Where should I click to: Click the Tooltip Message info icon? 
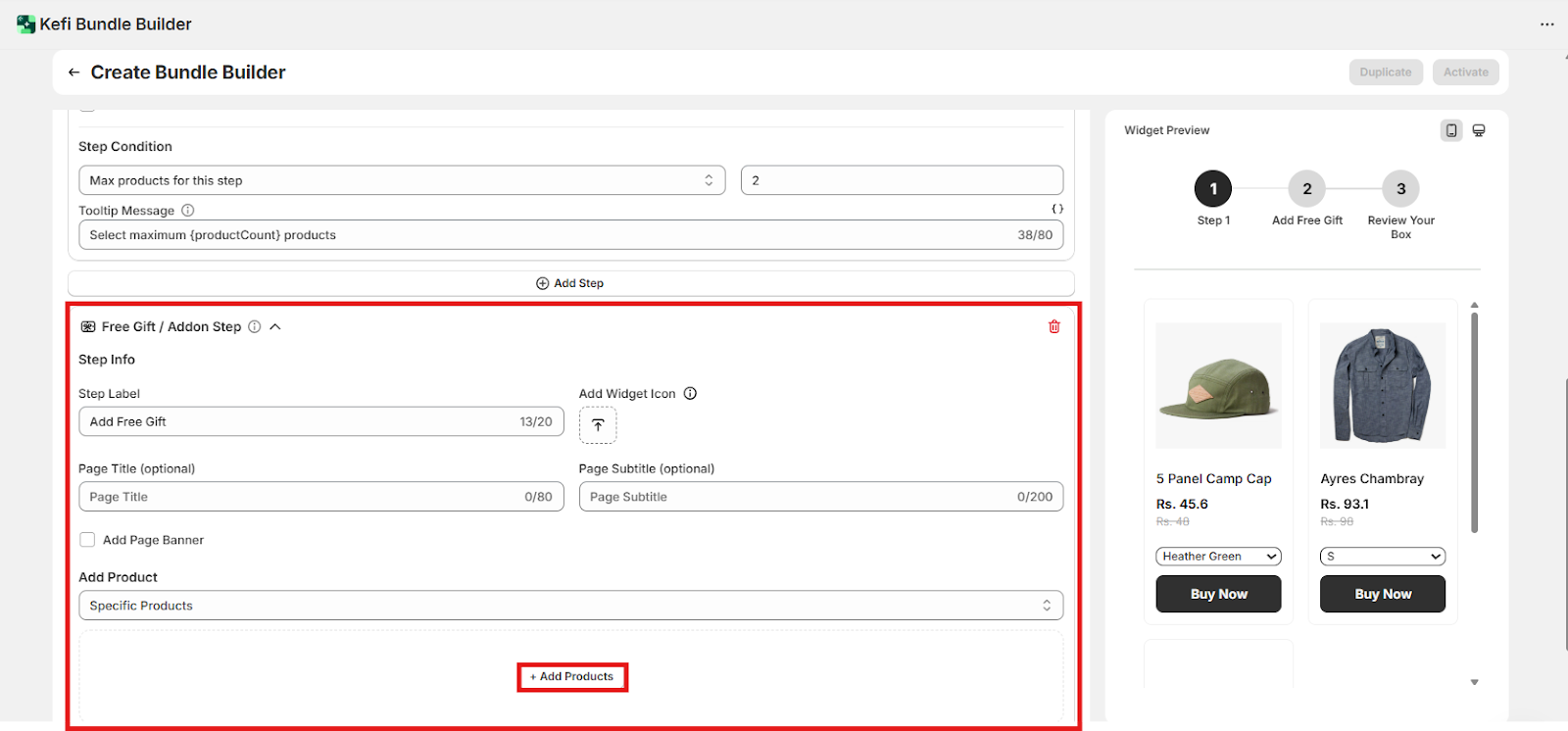click(x=188, y=211)
